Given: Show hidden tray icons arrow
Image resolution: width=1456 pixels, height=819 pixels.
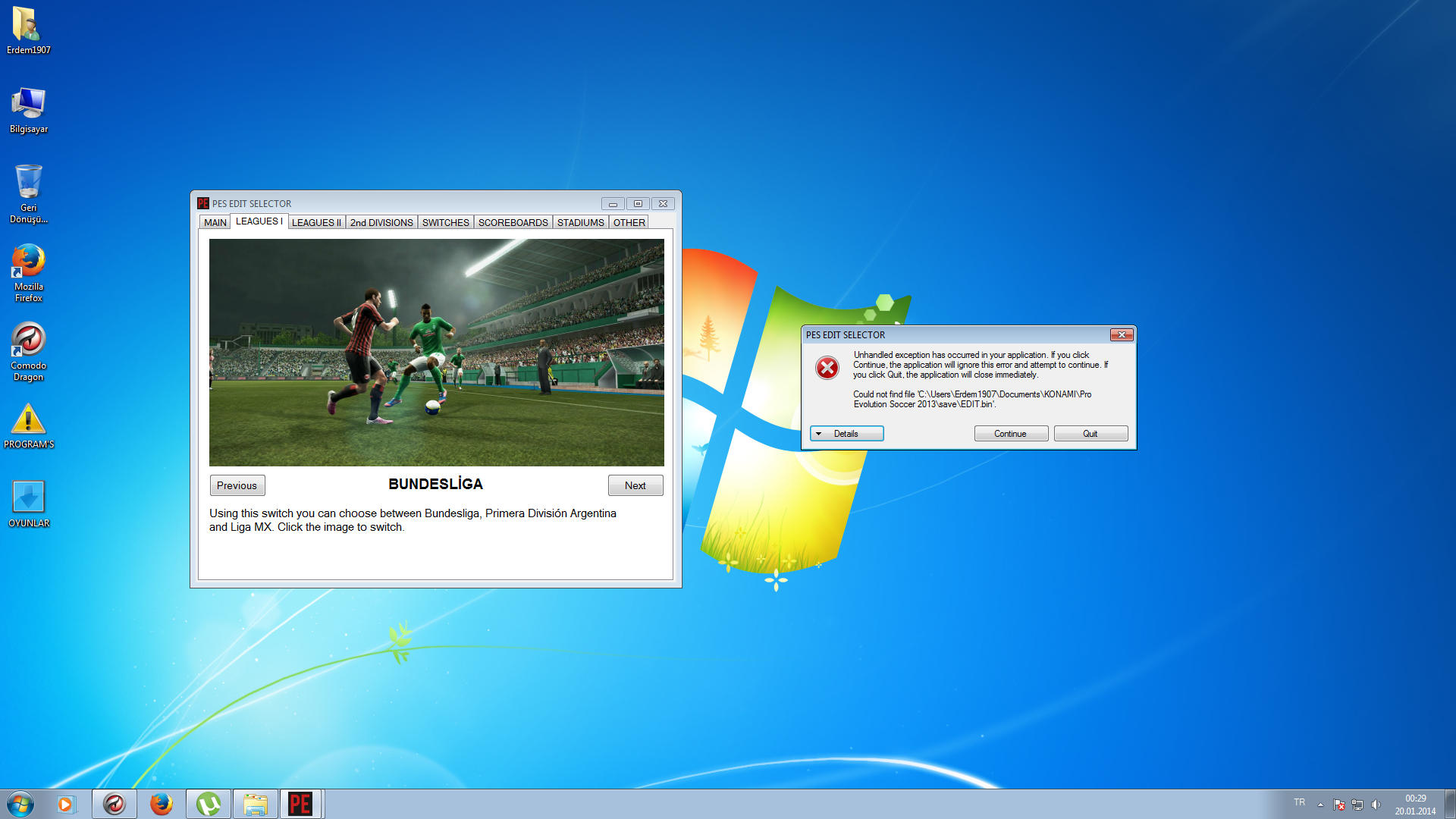Looking at the screenshot, I should tap(1320, 805).
